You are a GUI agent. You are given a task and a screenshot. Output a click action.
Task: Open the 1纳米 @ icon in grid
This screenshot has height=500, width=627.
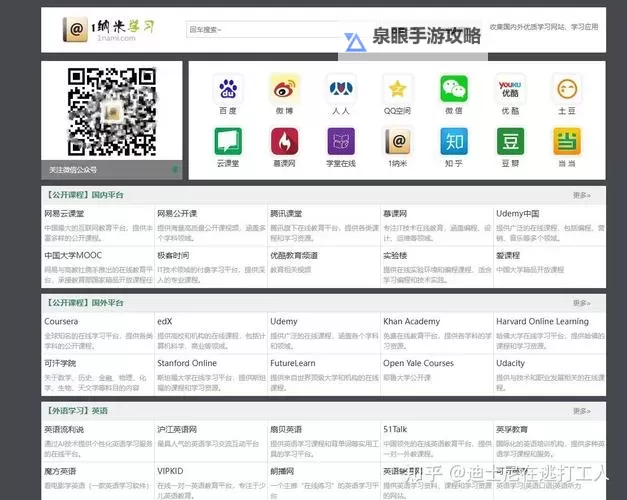tap(397, 141)
